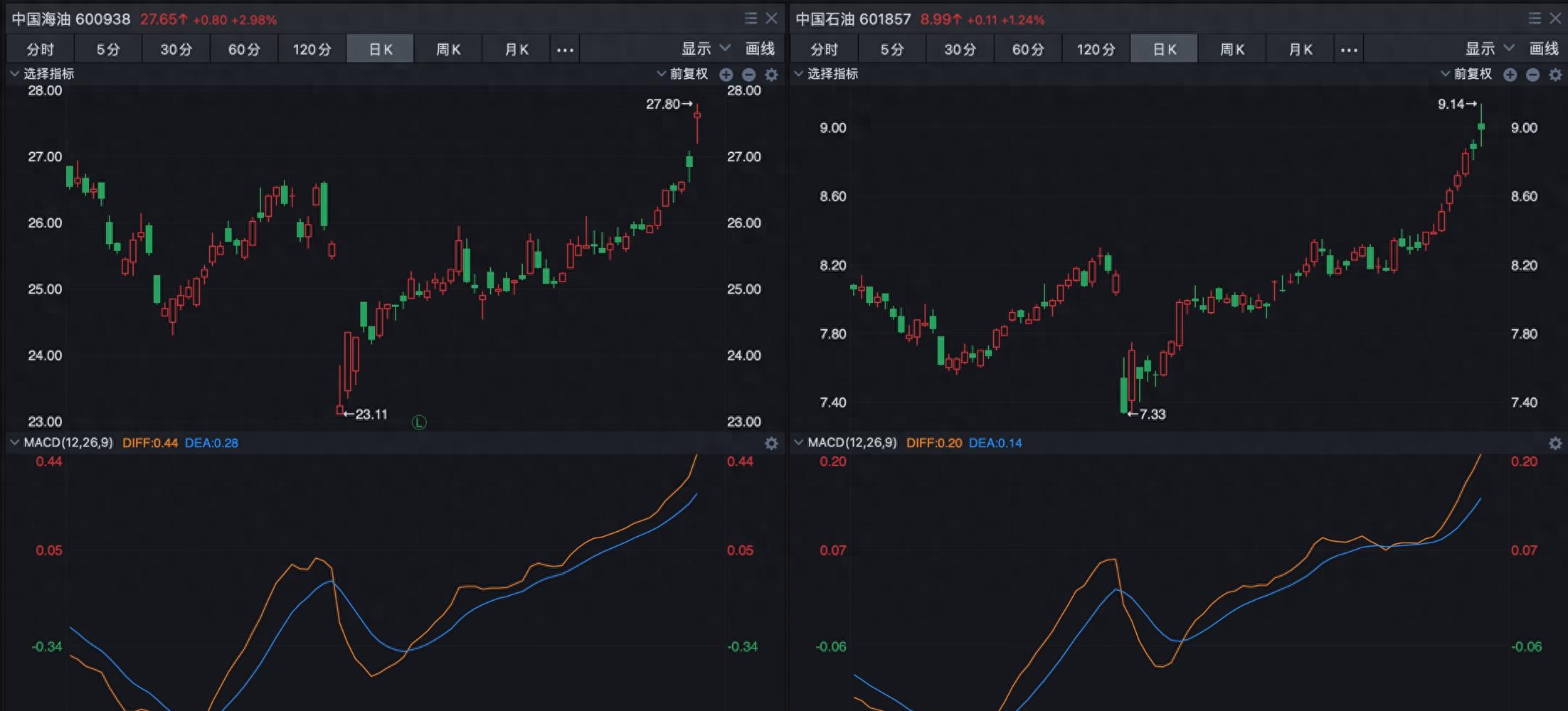Select 周K tab in 中国海油 panel
This screenshot has height=711, width=1568.
point(448,50)
